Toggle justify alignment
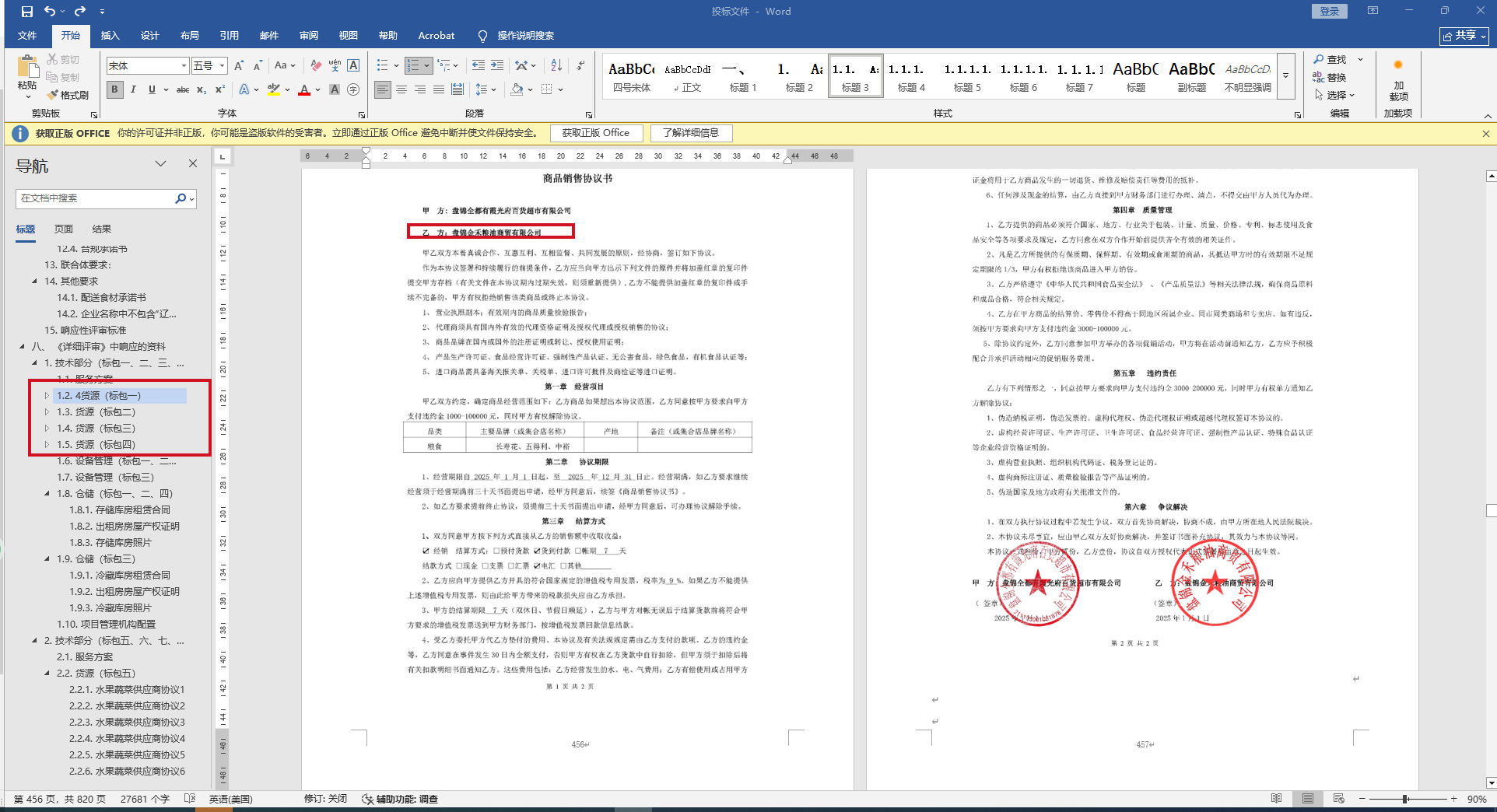 pyautogui.click(x=439, y=89)
